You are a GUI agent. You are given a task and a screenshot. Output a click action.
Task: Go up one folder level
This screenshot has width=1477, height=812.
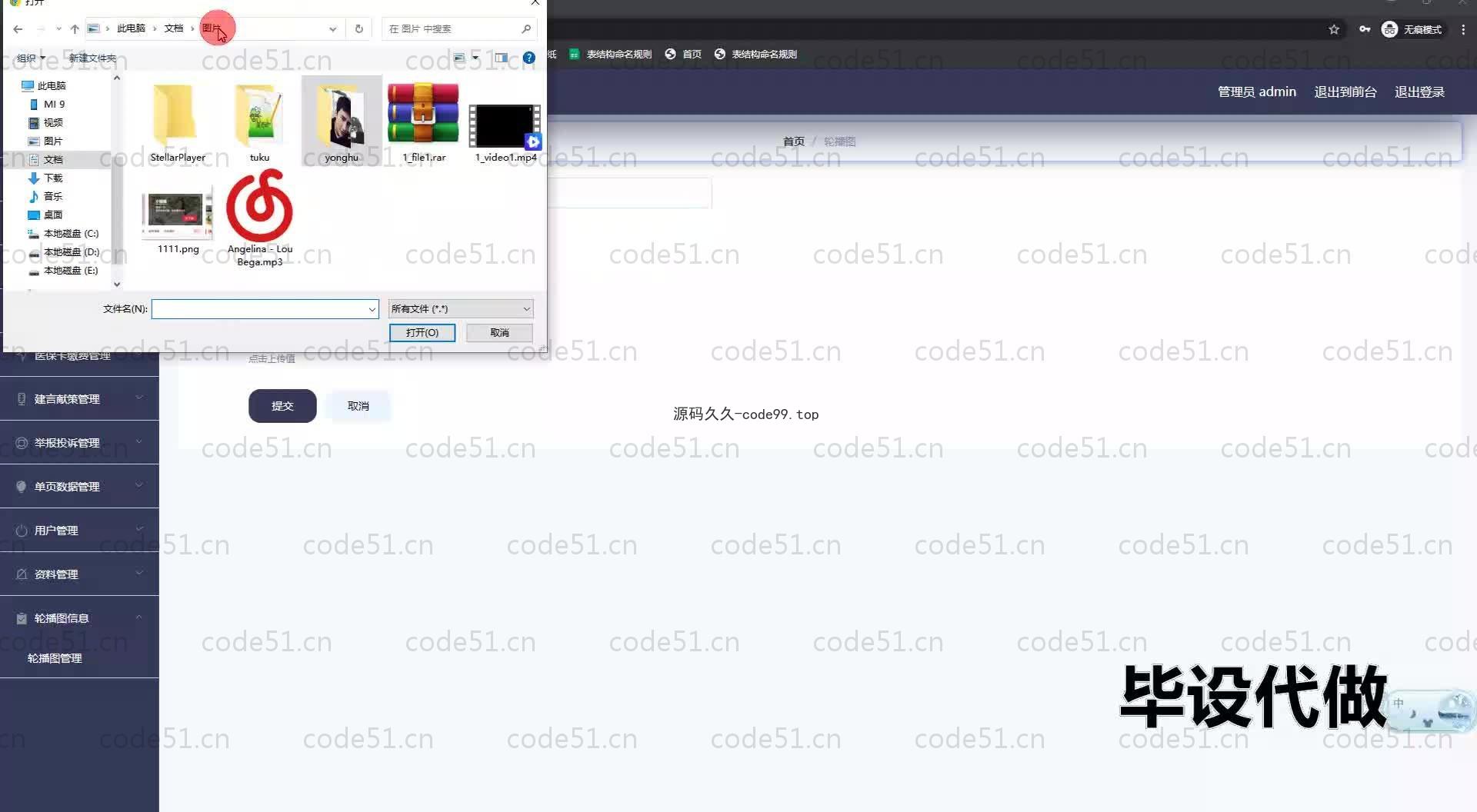[x=75, y=29]
